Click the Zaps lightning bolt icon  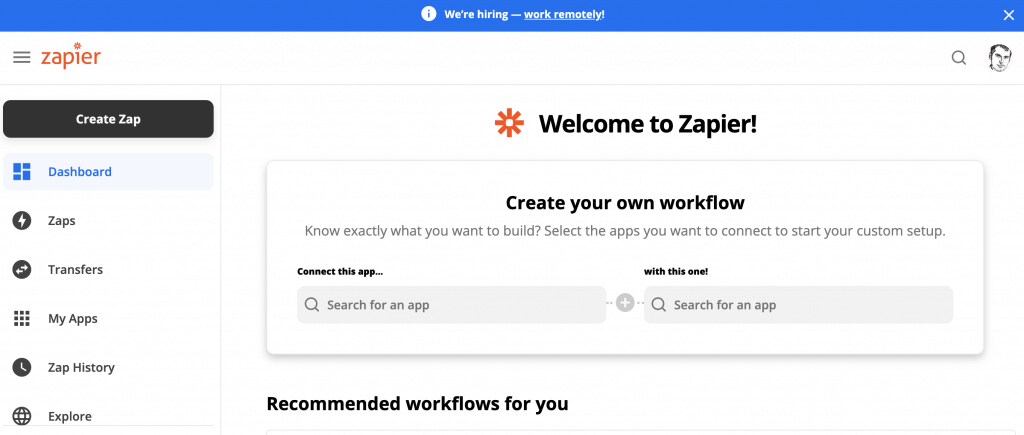pos(22,221)
